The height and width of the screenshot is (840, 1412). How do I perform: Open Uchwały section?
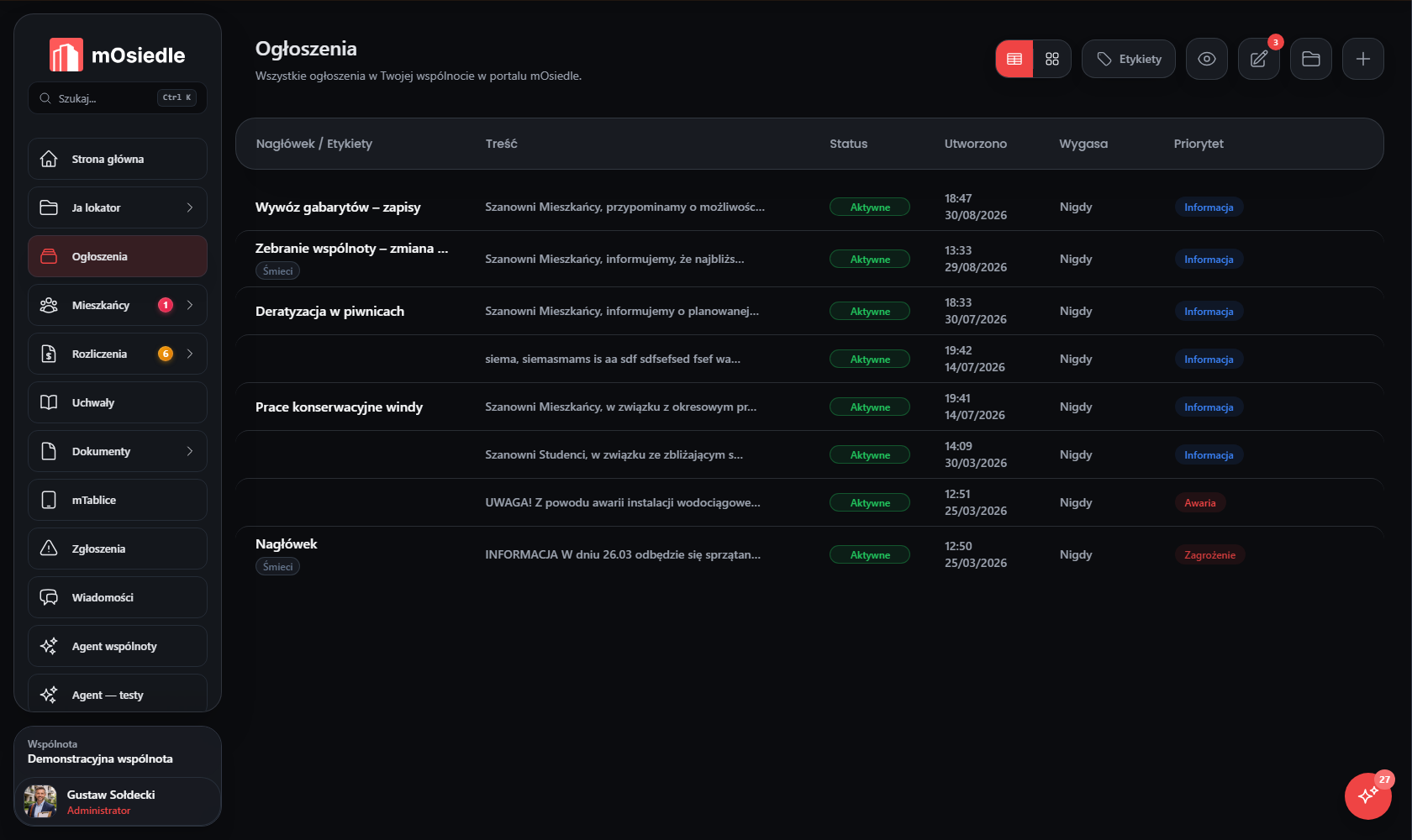tap(118, 402)
